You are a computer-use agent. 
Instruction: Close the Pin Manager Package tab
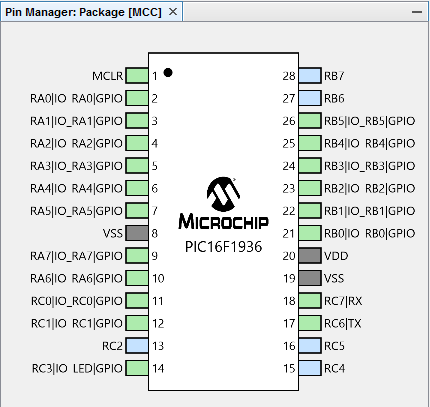(173, 12)
